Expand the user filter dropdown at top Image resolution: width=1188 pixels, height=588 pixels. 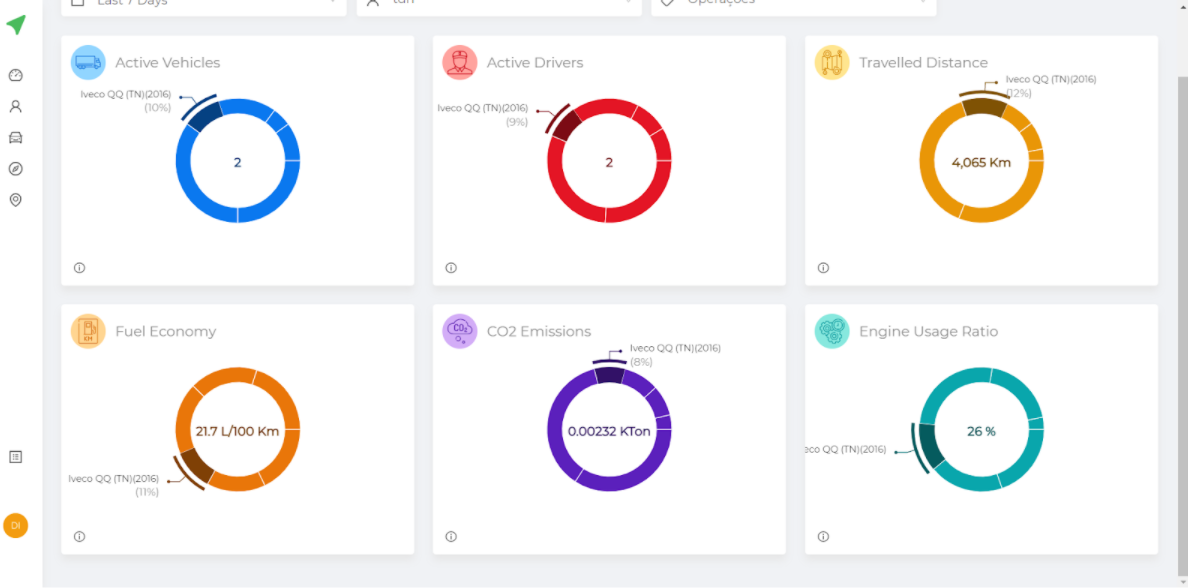click(499, 4)
